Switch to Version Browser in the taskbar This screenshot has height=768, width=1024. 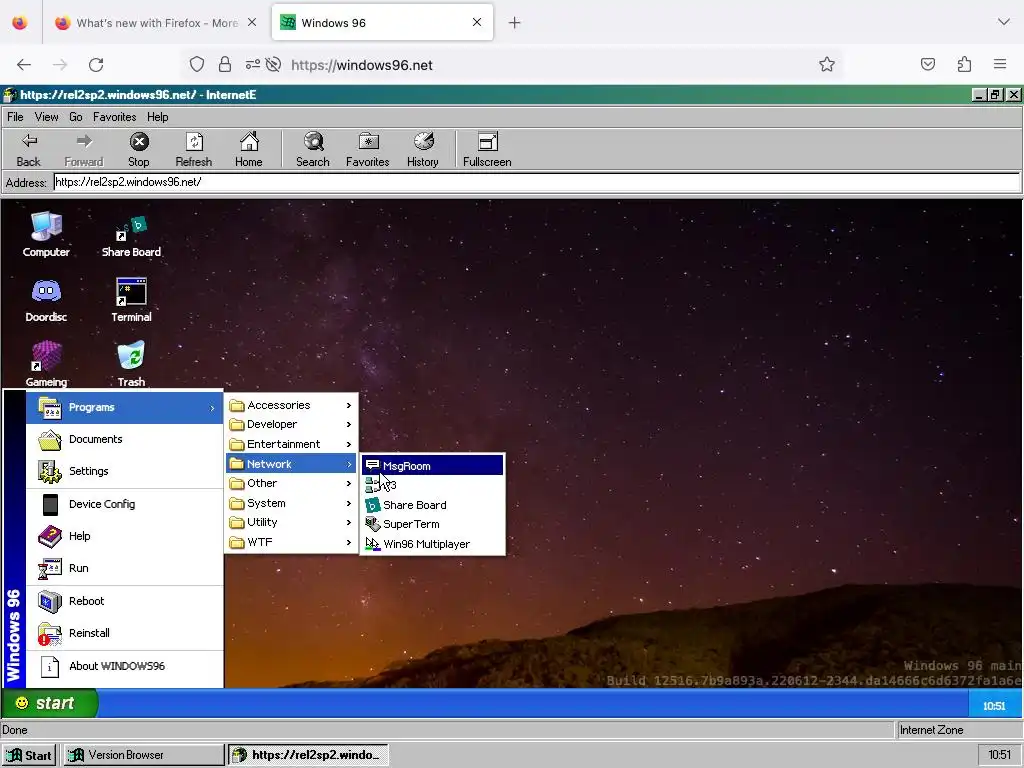pyautogui.click(x=143, y=755)
